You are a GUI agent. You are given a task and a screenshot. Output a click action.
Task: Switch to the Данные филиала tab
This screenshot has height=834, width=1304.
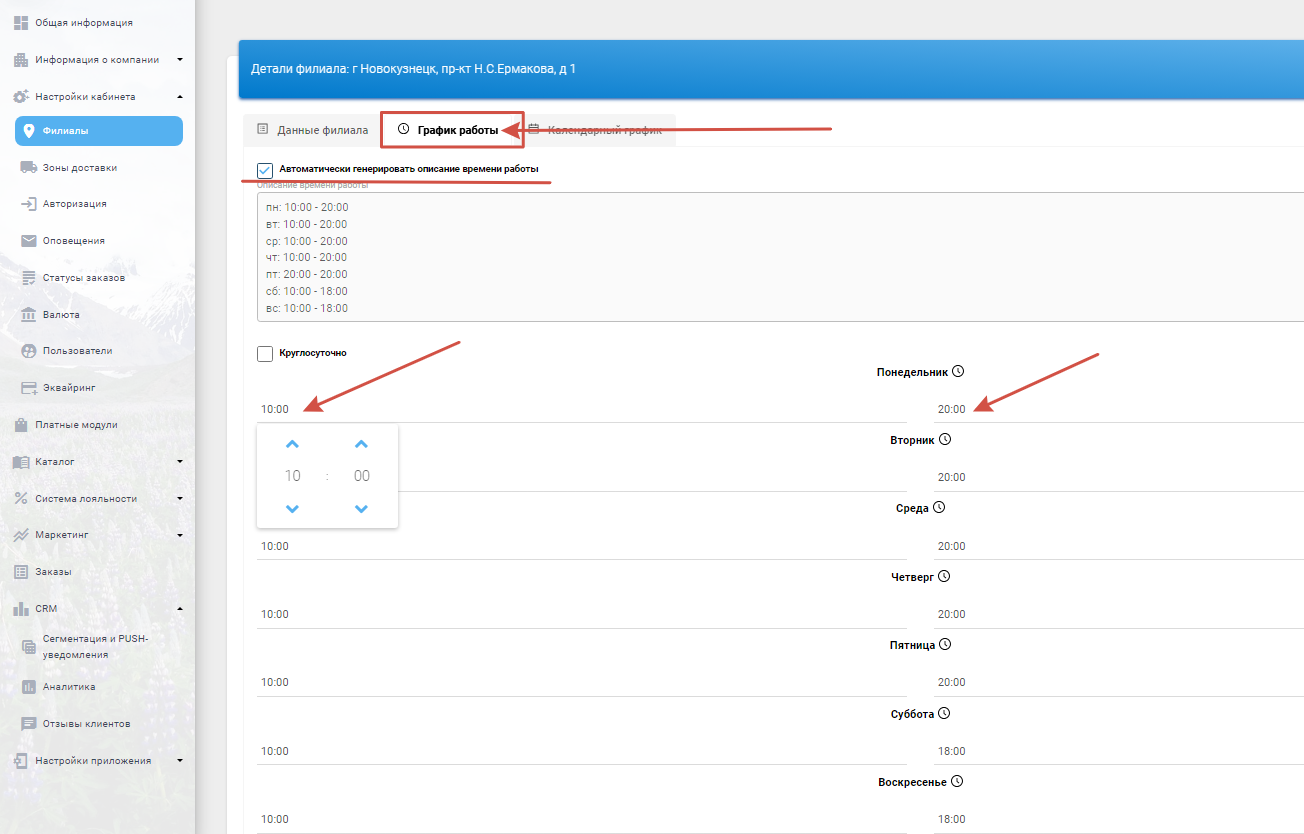[x=312, y=130]
